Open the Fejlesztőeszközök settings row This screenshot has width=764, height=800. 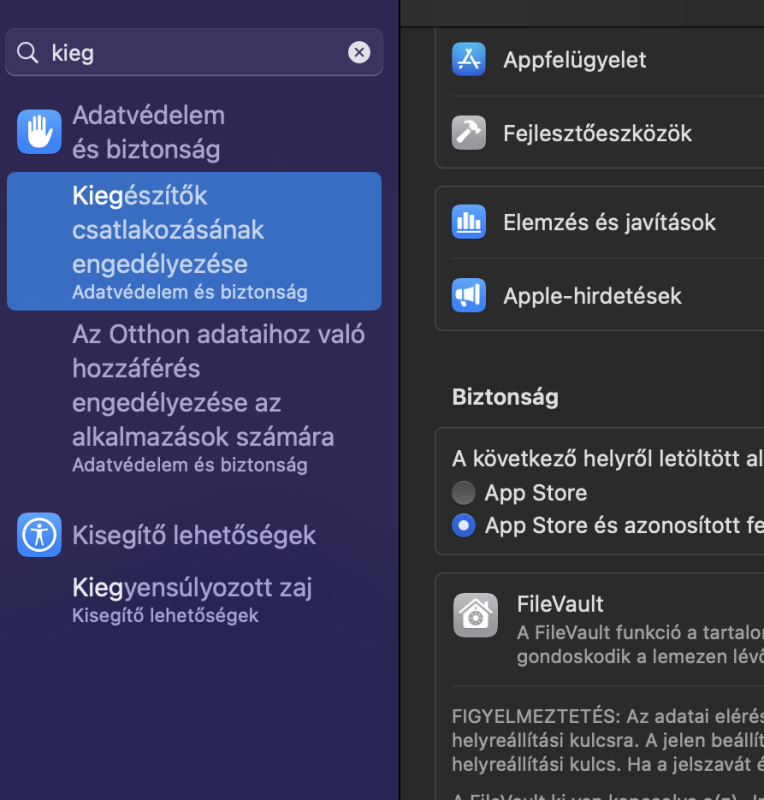(x=600, y=133)
